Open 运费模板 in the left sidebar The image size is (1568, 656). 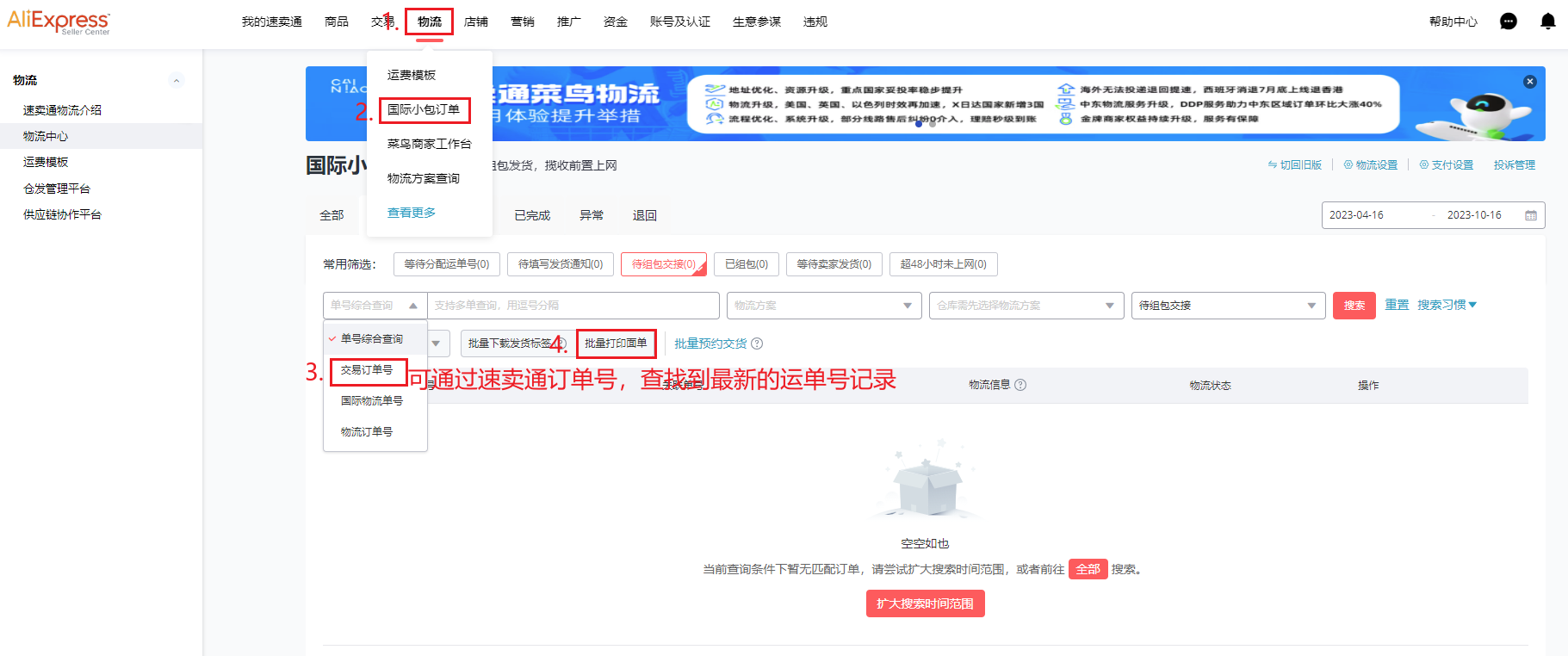(x=46, y=162)
